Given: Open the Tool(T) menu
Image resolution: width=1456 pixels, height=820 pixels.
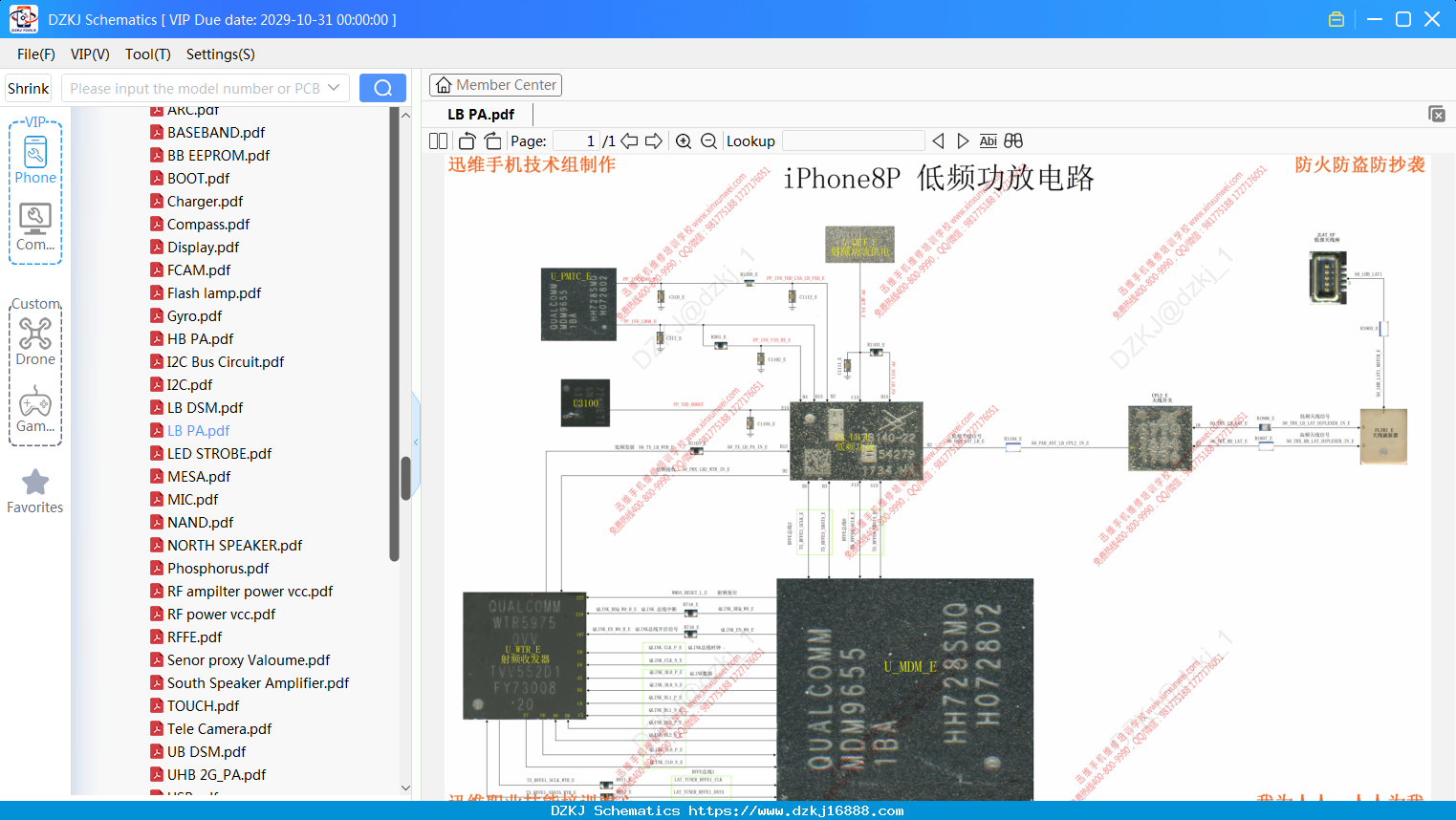Looking at the screenshot, I should (x=148, y=54).
